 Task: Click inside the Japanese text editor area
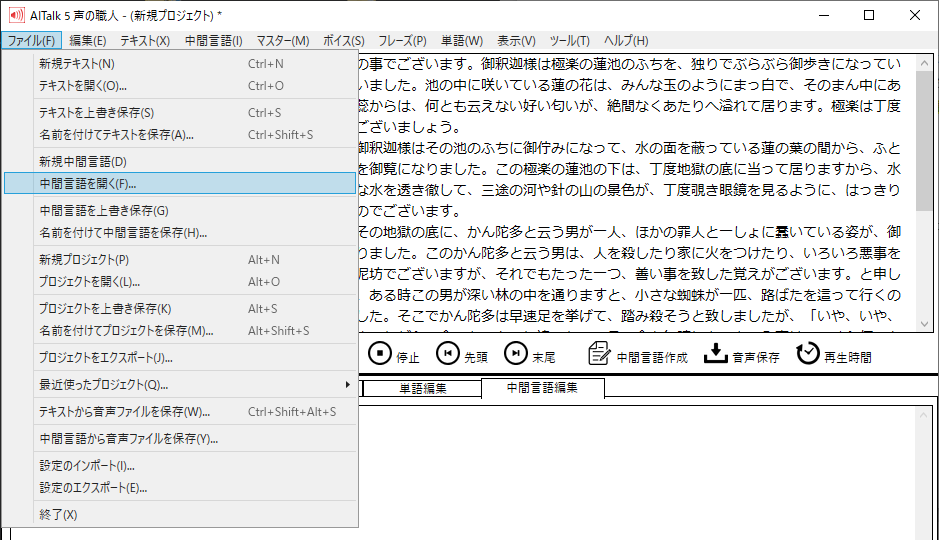click(x=637, y=193)
